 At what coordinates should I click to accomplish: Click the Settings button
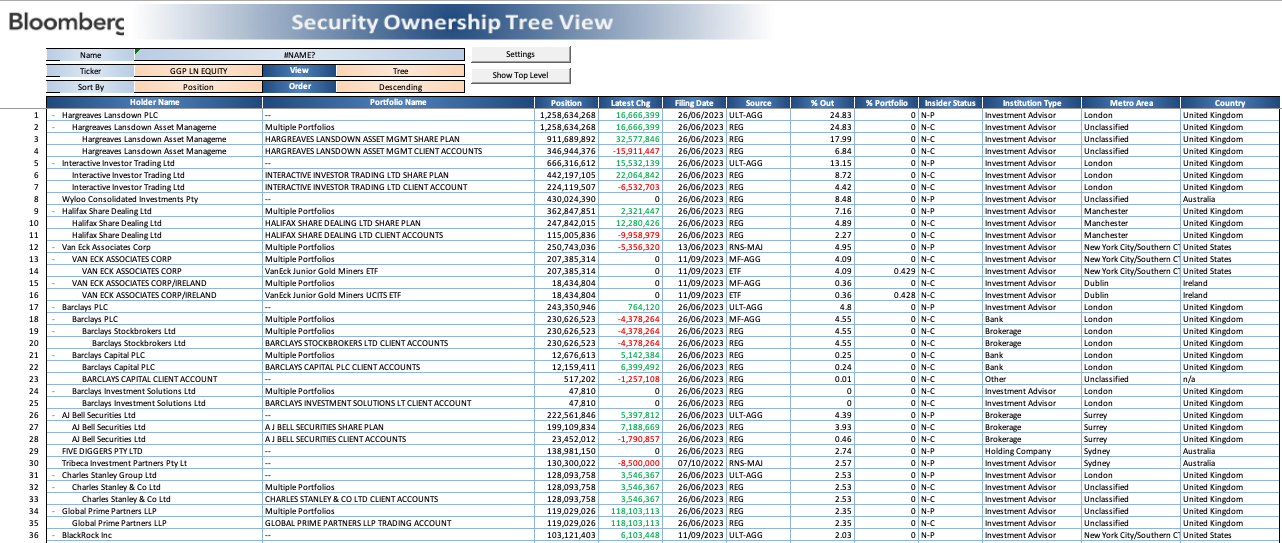520,54
